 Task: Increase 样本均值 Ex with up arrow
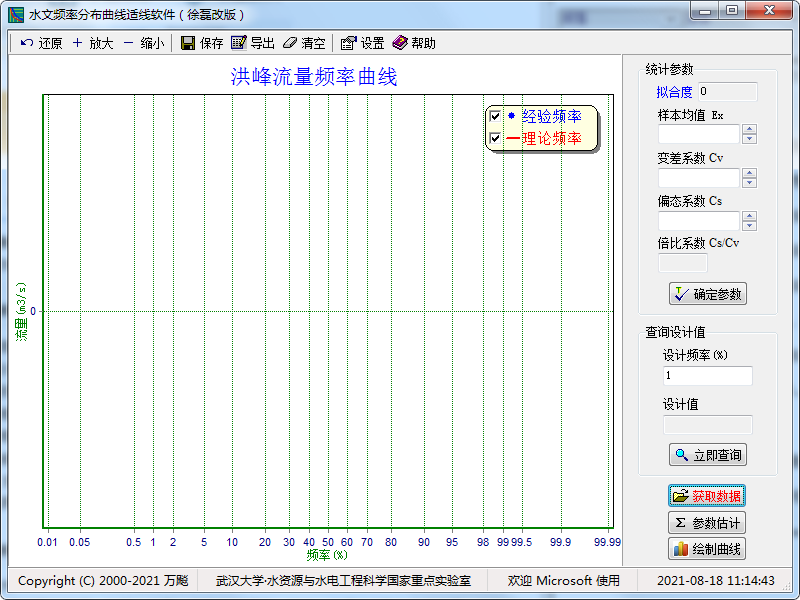pyautogui.click(x=749, y=129)
